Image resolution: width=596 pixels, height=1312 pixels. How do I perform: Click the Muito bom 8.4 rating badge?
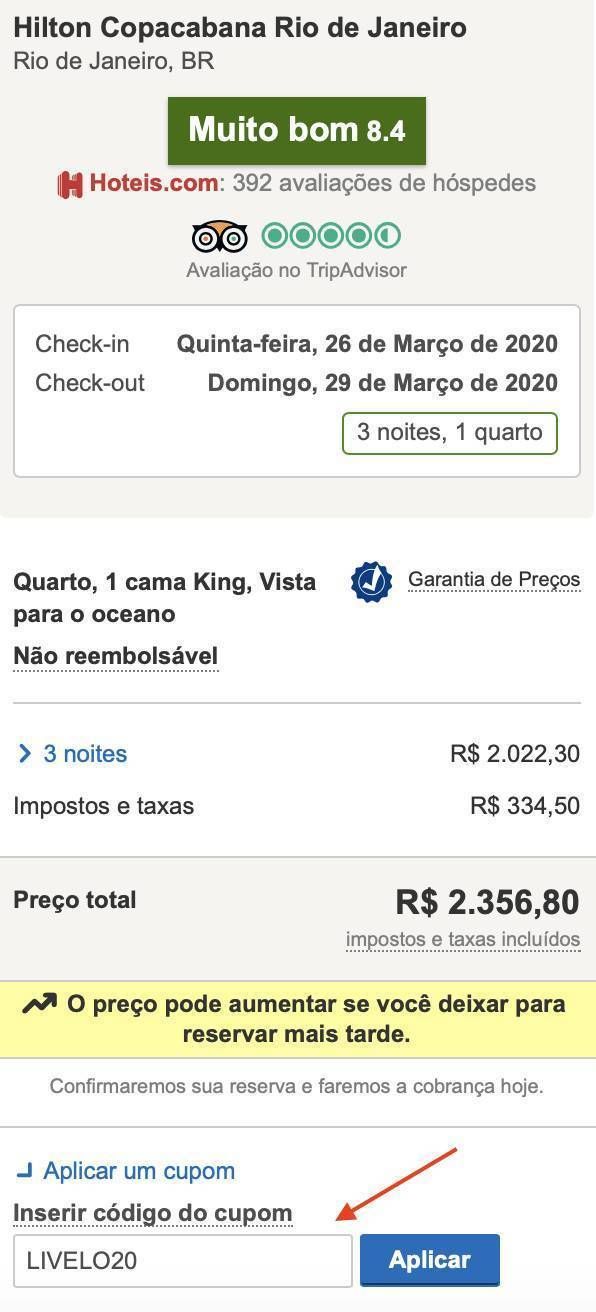(x=297, y=131)
